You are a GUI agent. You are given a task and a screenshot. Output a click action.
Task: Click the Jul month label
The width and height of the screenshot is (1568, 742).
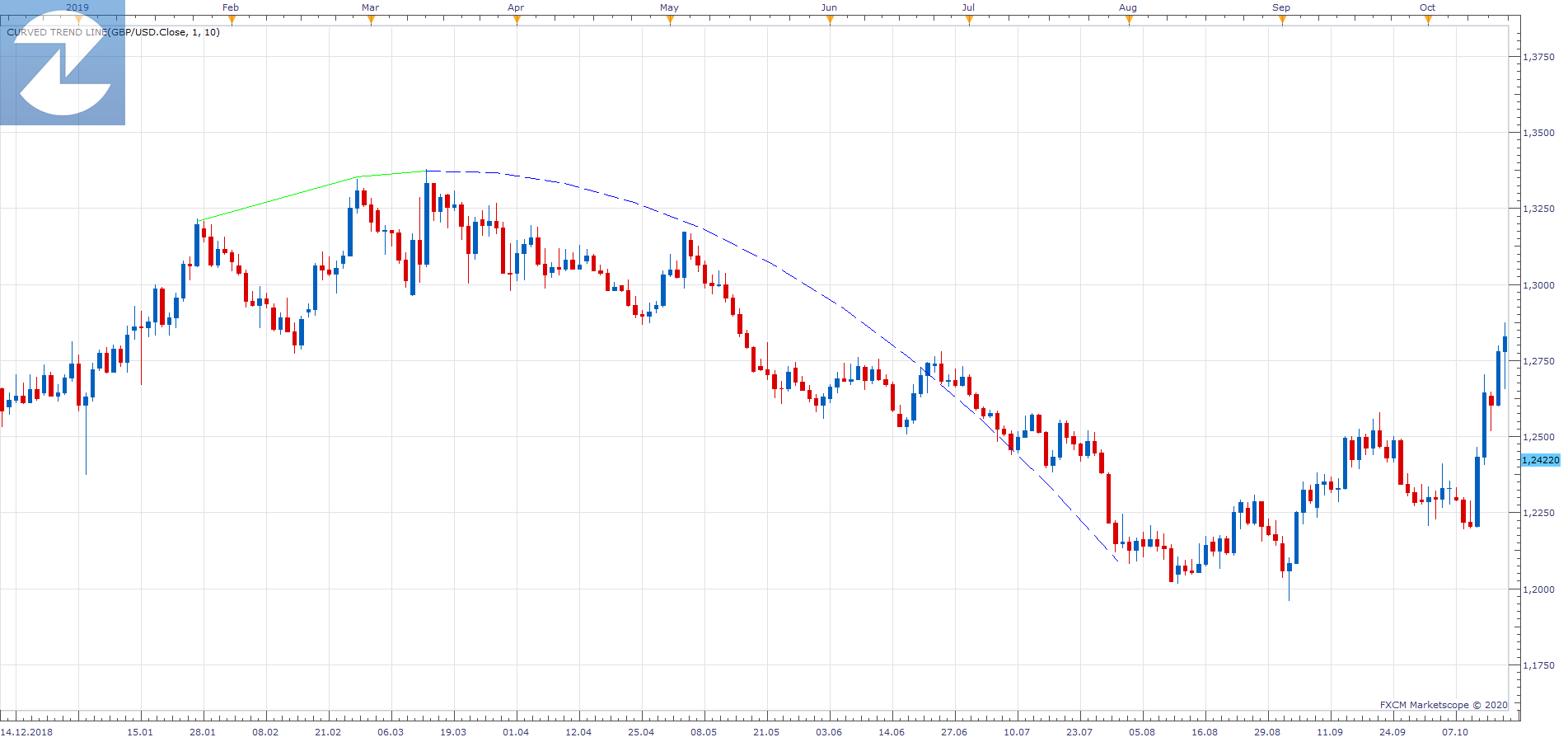[x=968, y=7]
